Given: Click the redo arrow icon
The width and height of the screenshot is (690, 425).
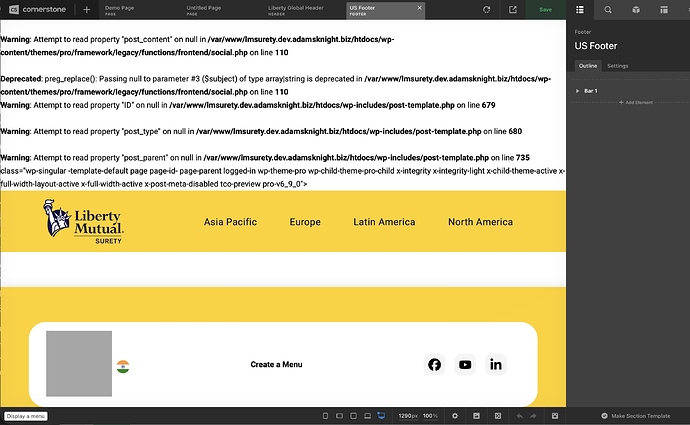Looking at the screenshot, I should pos(533,416).
